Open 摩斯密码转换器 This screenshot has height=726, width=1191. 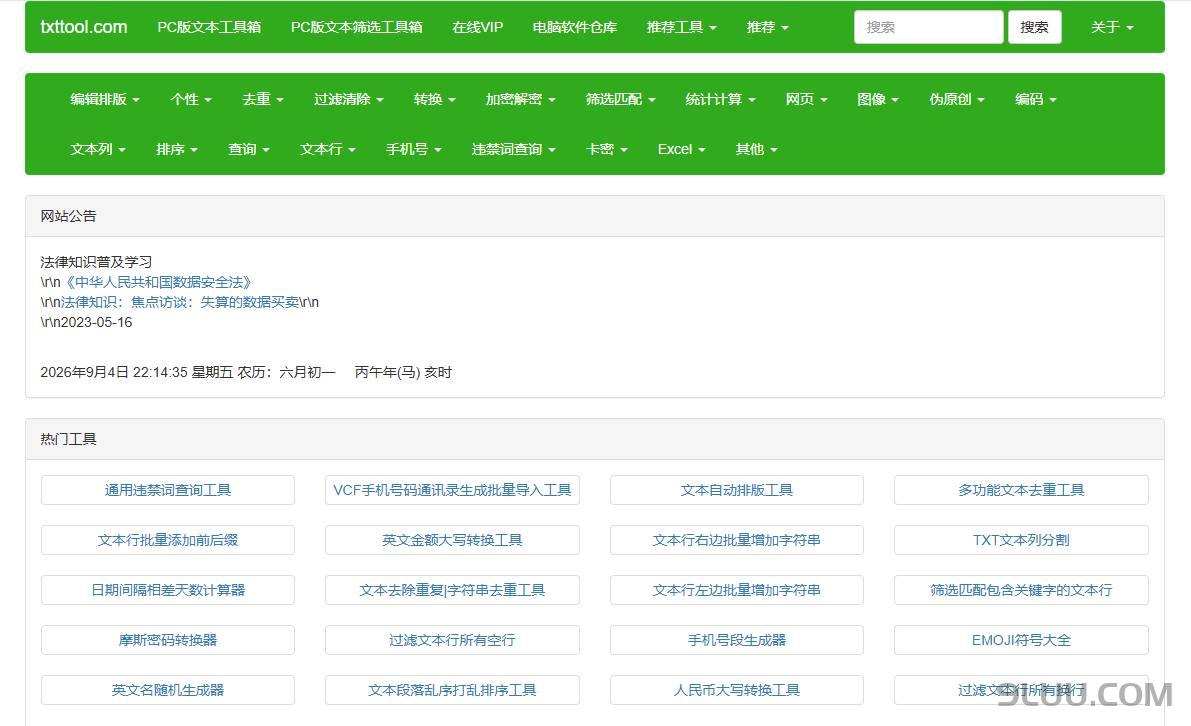click(168, 640)
